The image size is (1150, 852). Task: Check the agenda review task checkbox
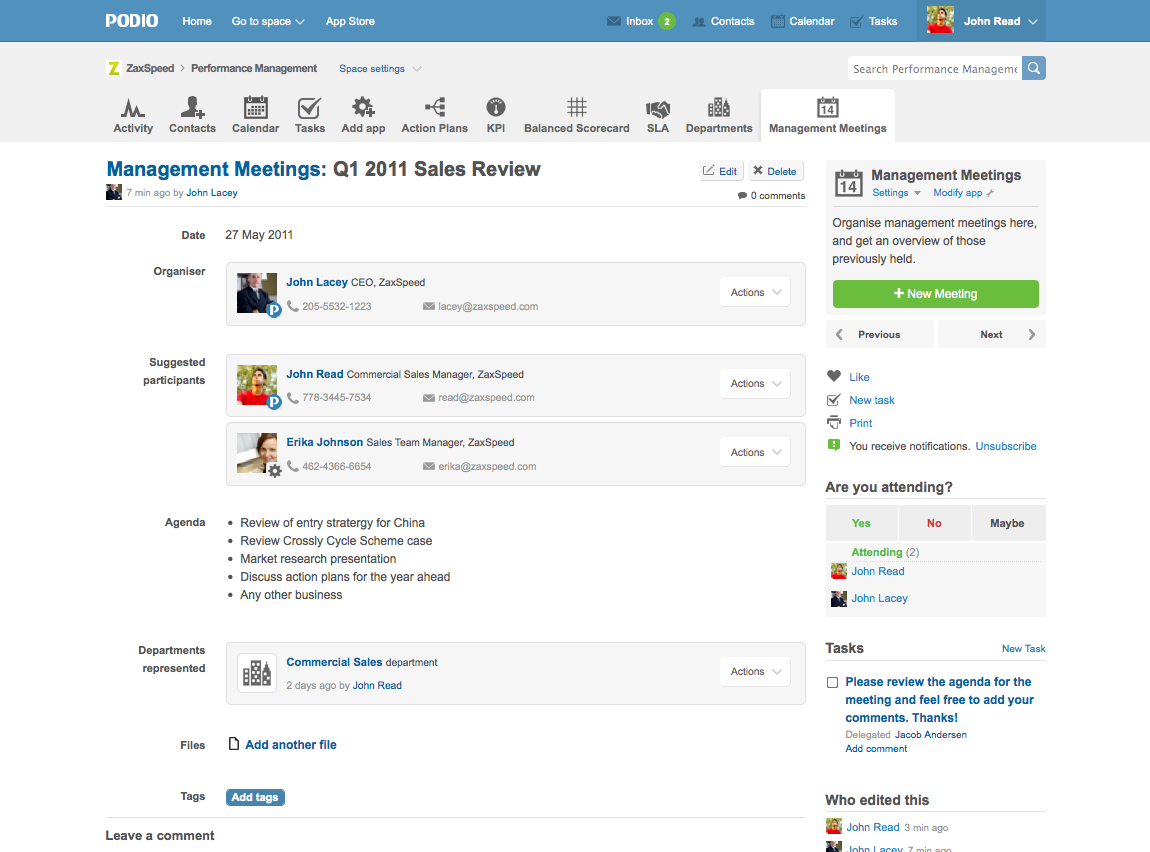(832, 682)
